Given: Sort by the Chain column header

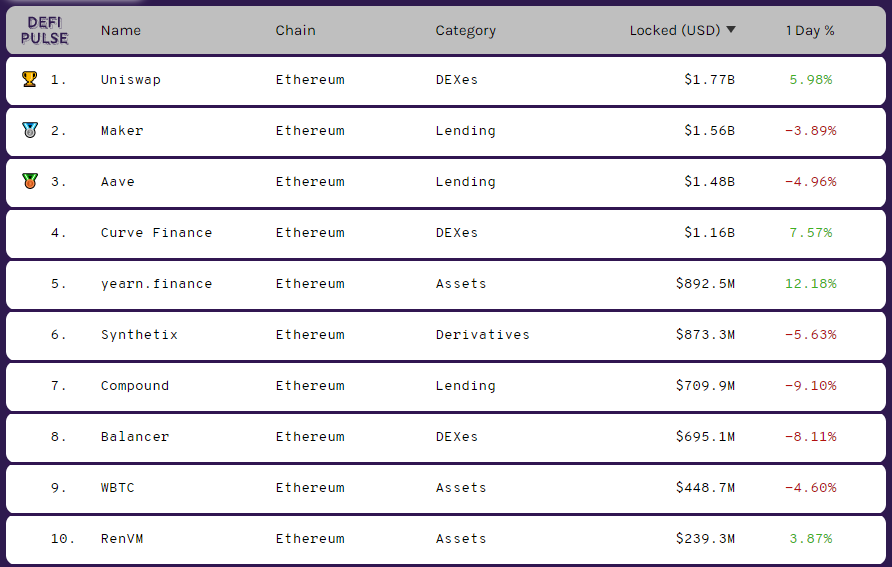Looking at the screenshot, I should tap(295, 30).
